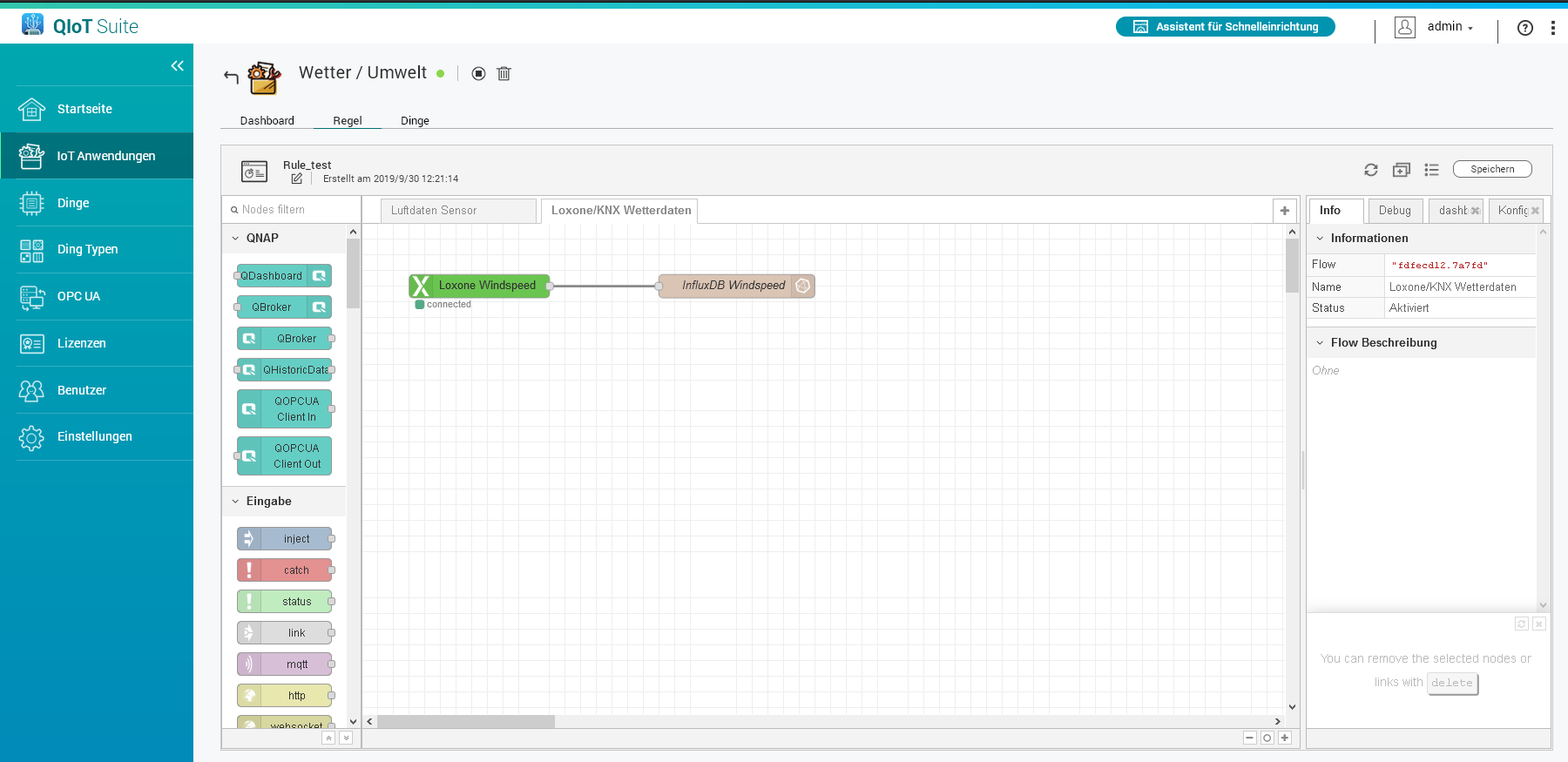Select the QBroker node with the right-side icon

click(x=284, y=307)
